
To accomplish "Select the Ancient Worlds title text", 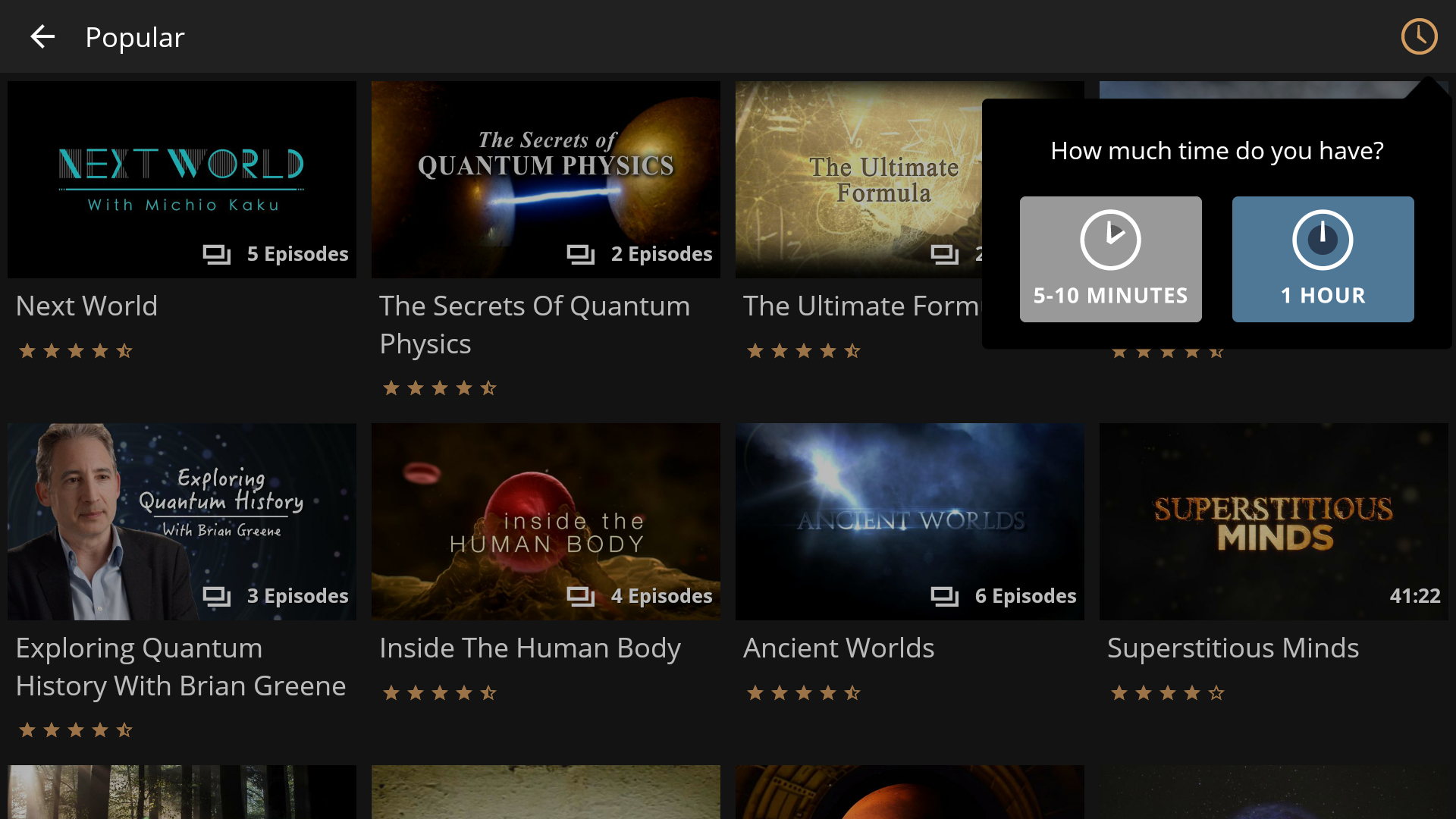I will (839, 648).
